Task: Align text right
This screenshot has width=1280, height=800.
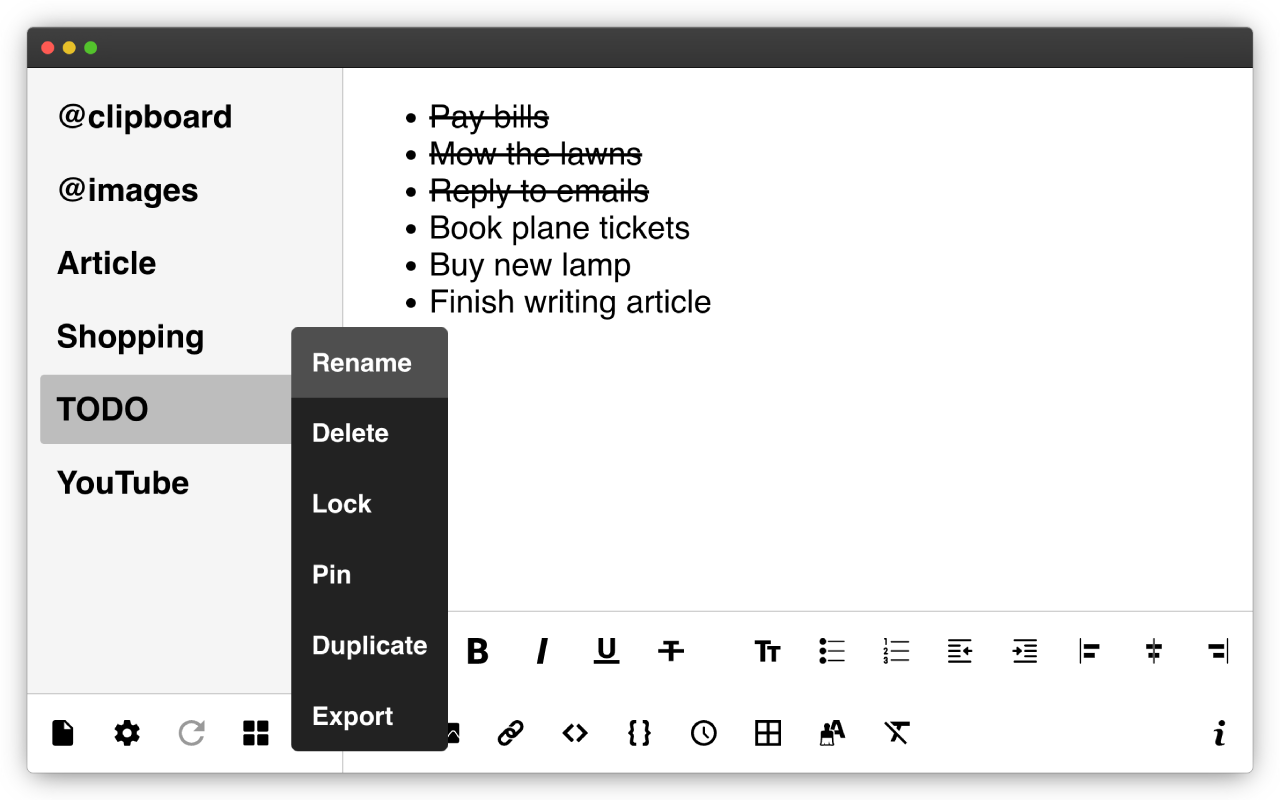Action: point(1217,652)
